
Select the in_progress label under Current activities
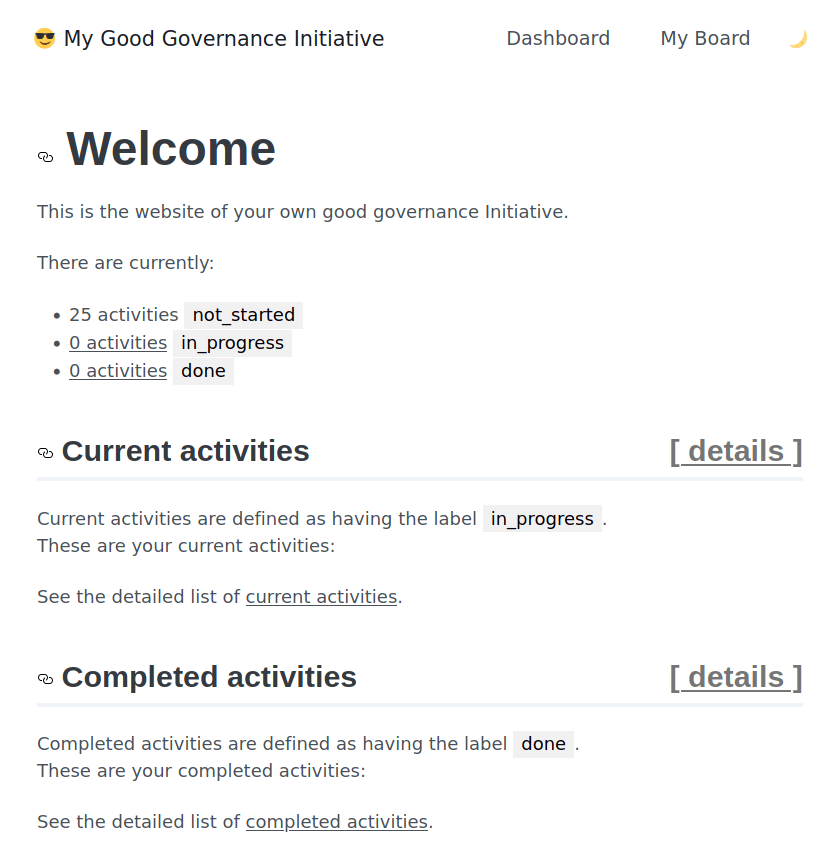542,518
